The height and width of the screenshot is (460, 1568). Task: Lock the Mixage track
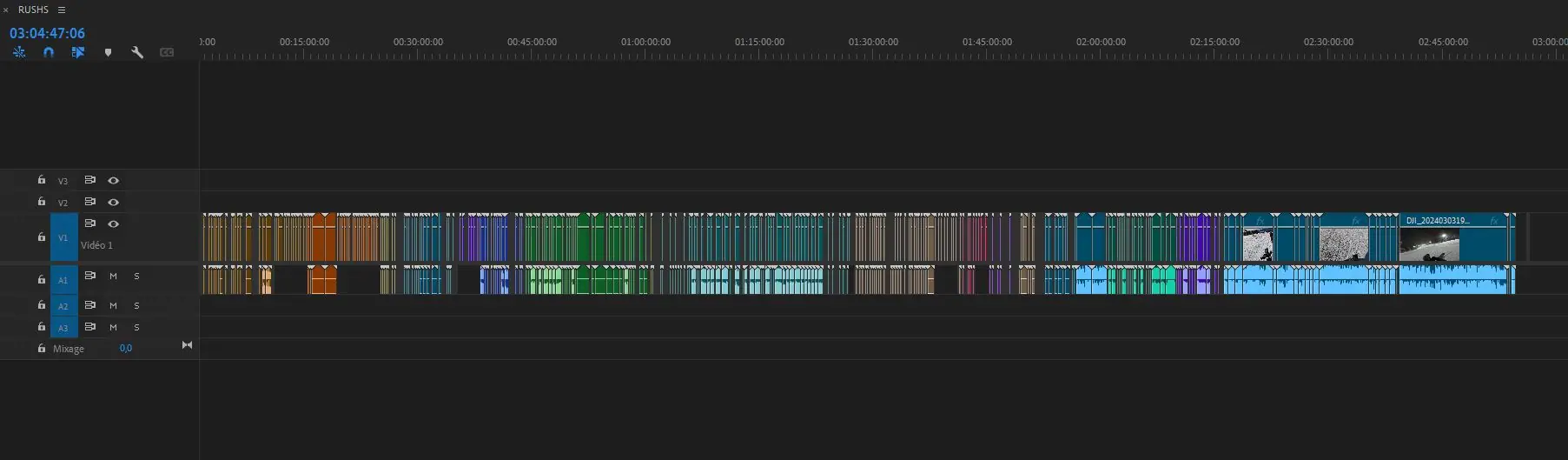(x=41, y=348)
